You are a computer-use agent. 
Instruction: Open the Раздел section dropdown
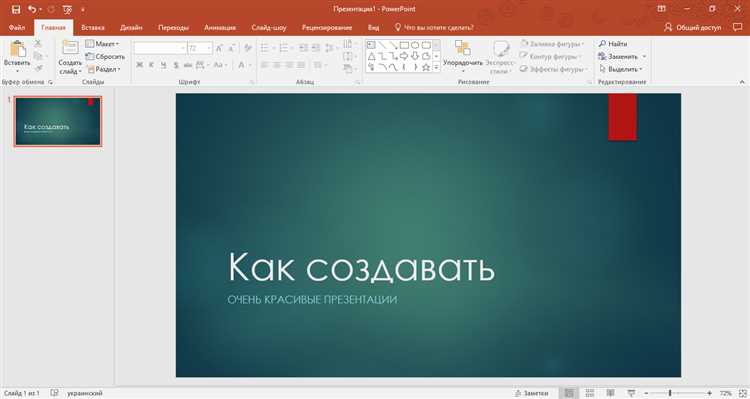point(104,69)
